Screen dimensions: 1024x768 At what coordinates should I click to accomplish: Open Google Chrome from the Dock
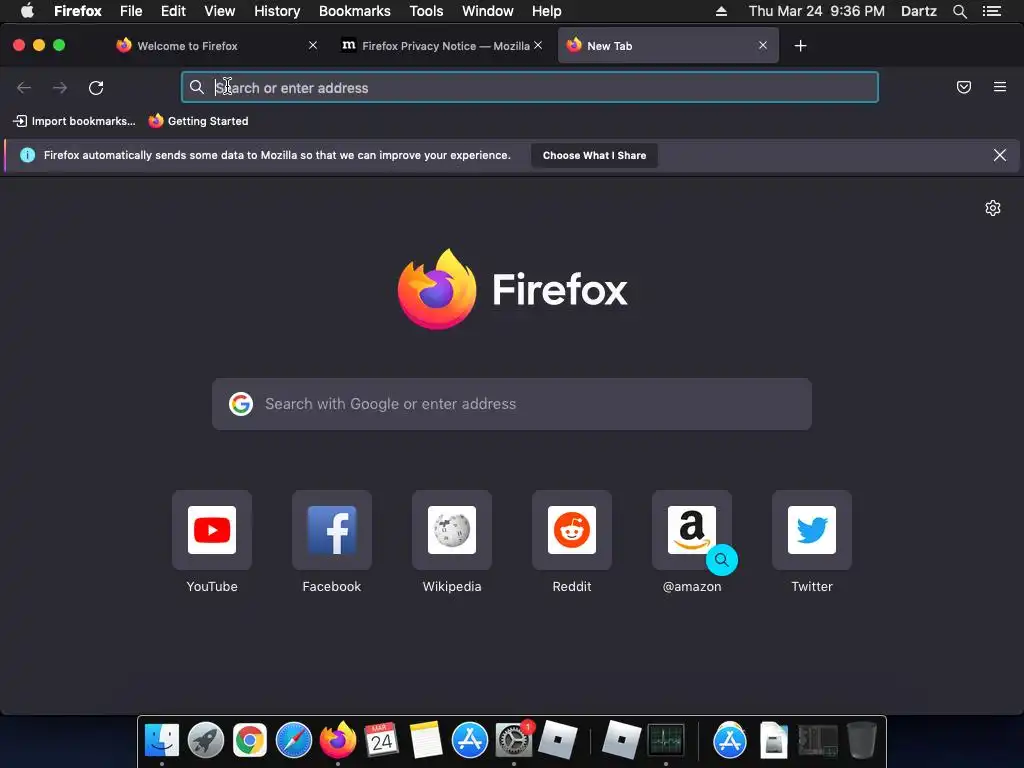pyautogui.click(x=250, y=741)
